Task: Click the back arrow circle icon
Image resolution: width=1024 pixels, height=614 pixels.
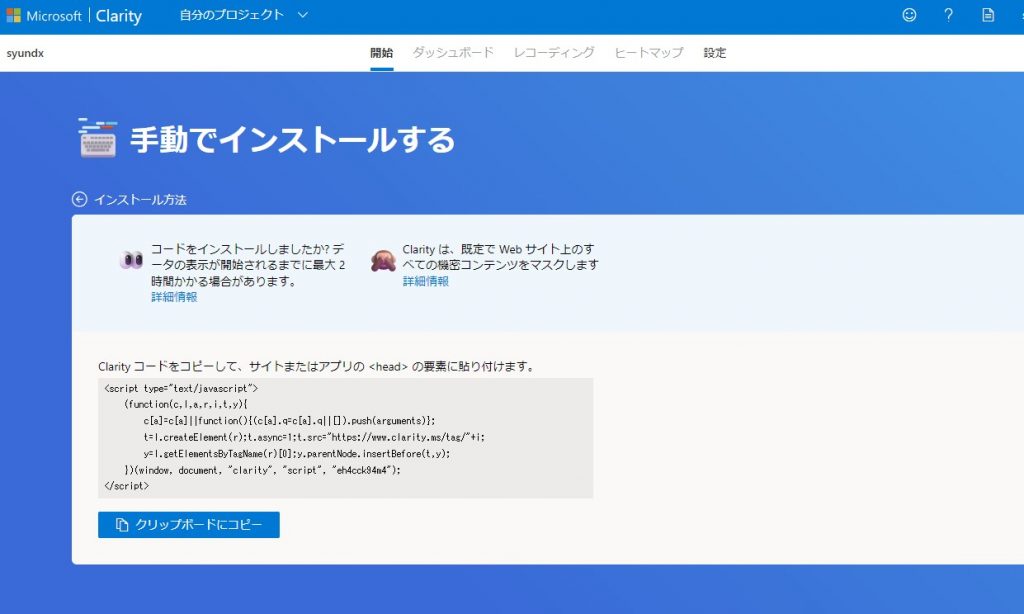Action: click(x=80, y=199)
